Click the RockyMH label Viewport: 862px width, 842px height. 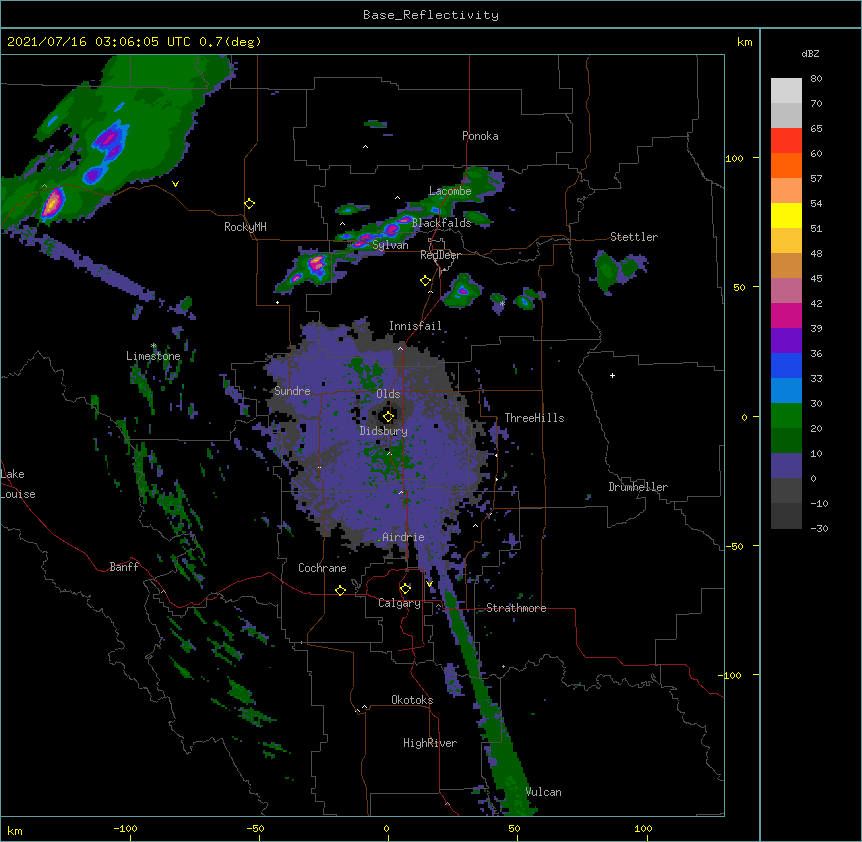pyautogui.click(x=245, y=226)
